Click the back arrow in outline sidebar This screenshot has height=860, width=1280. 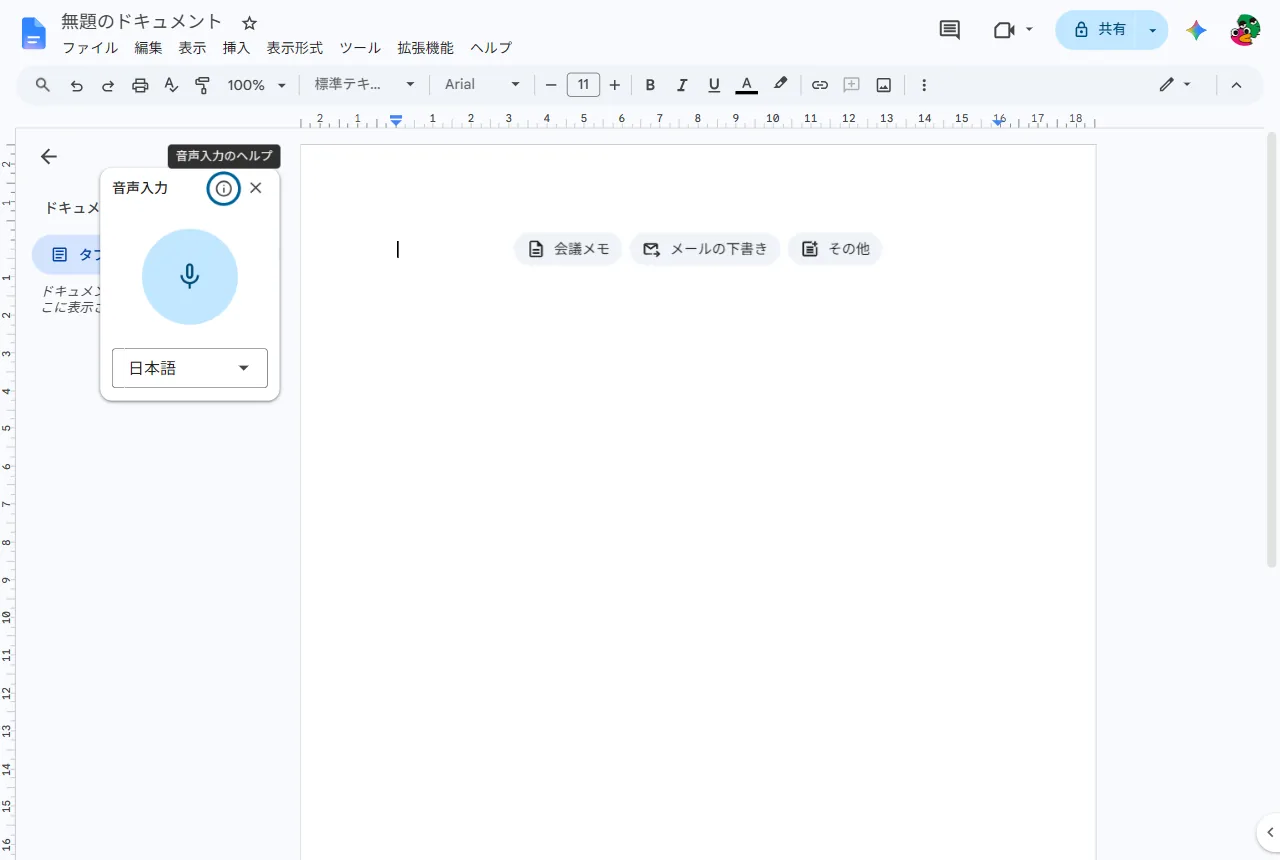tap(49, 156)
